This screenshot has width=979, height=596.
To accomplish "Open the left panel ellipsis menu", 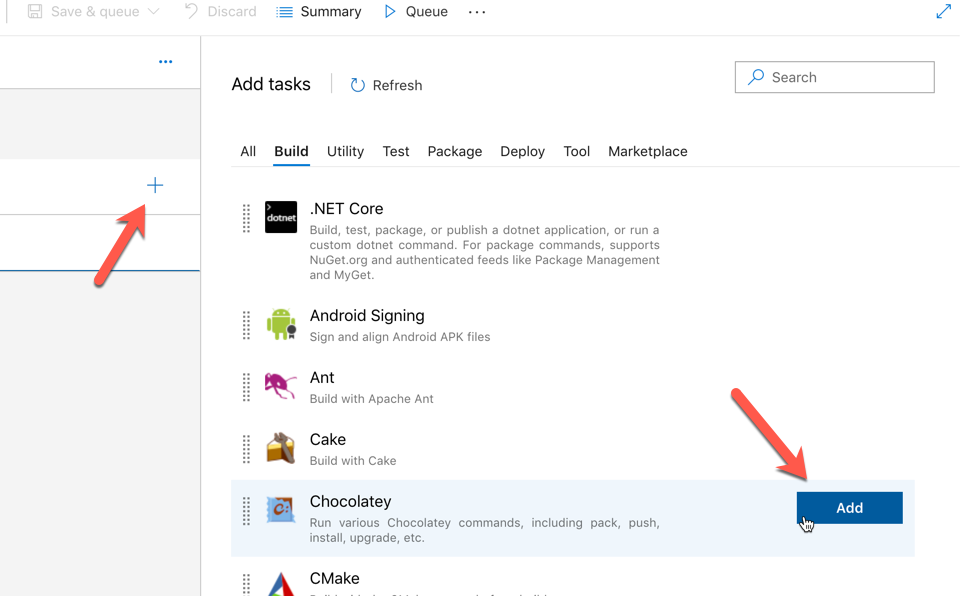I will click(166, 62).
